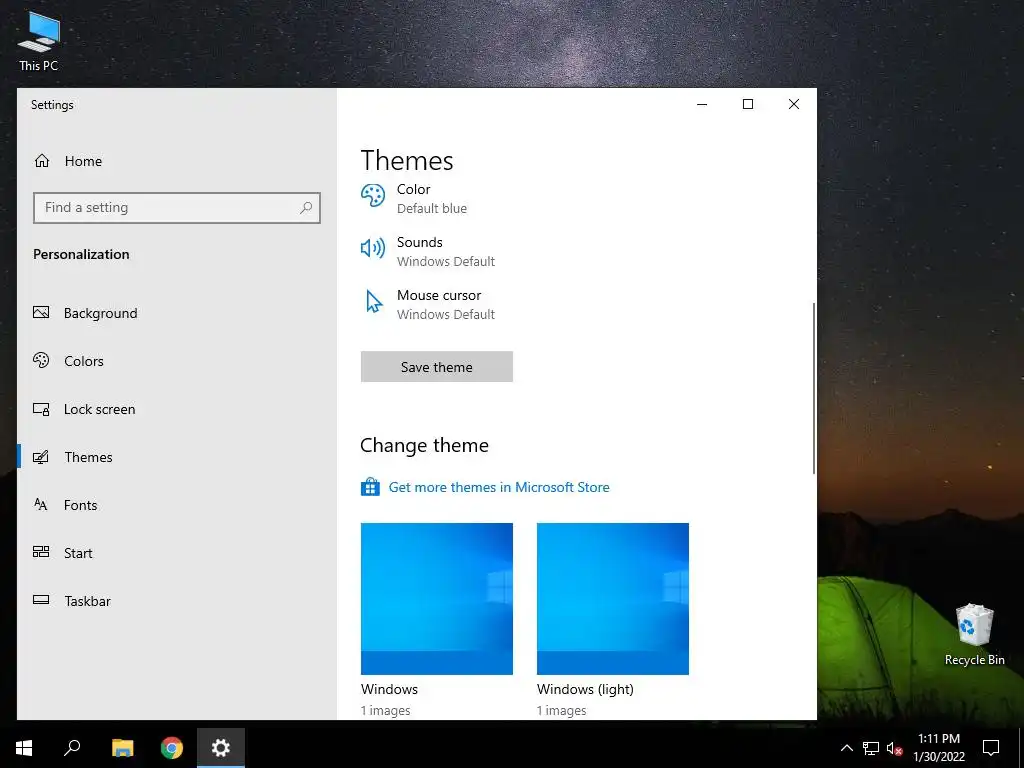Click the Save theme button
Image resolution: width=1024 pixels, height=768 pixels.
(437, 367)
